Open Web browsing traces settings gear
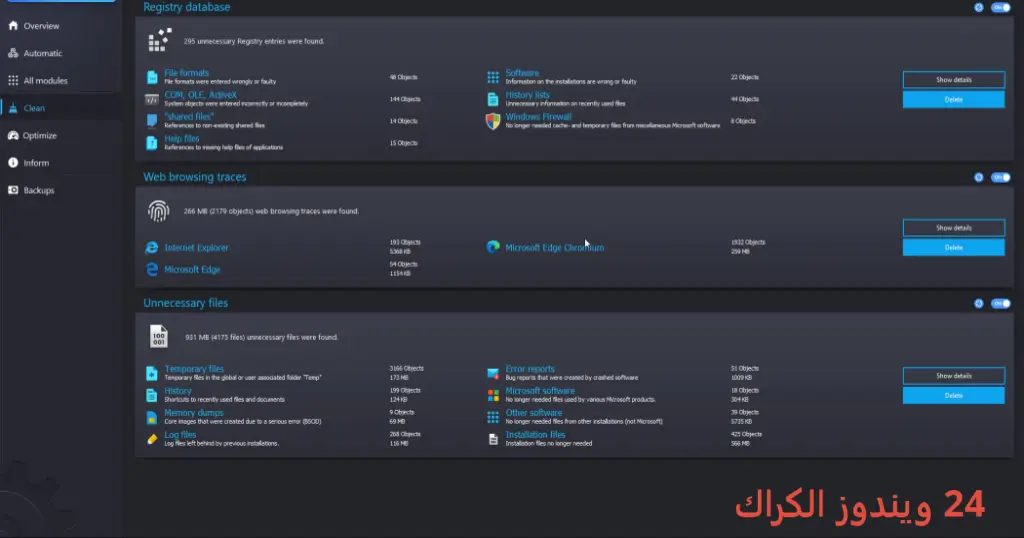Viewport: 1024px width, 538px height. [x=978, y=177]
